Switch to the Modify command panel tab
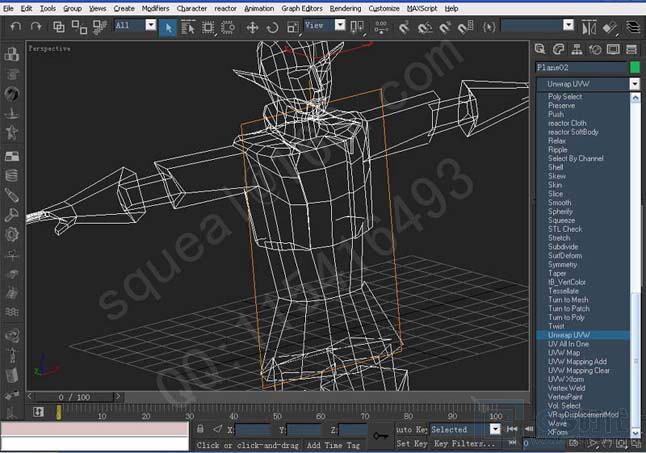Image resolution: width=646 pixels, height=453 pixels. (x=558, y=49)
